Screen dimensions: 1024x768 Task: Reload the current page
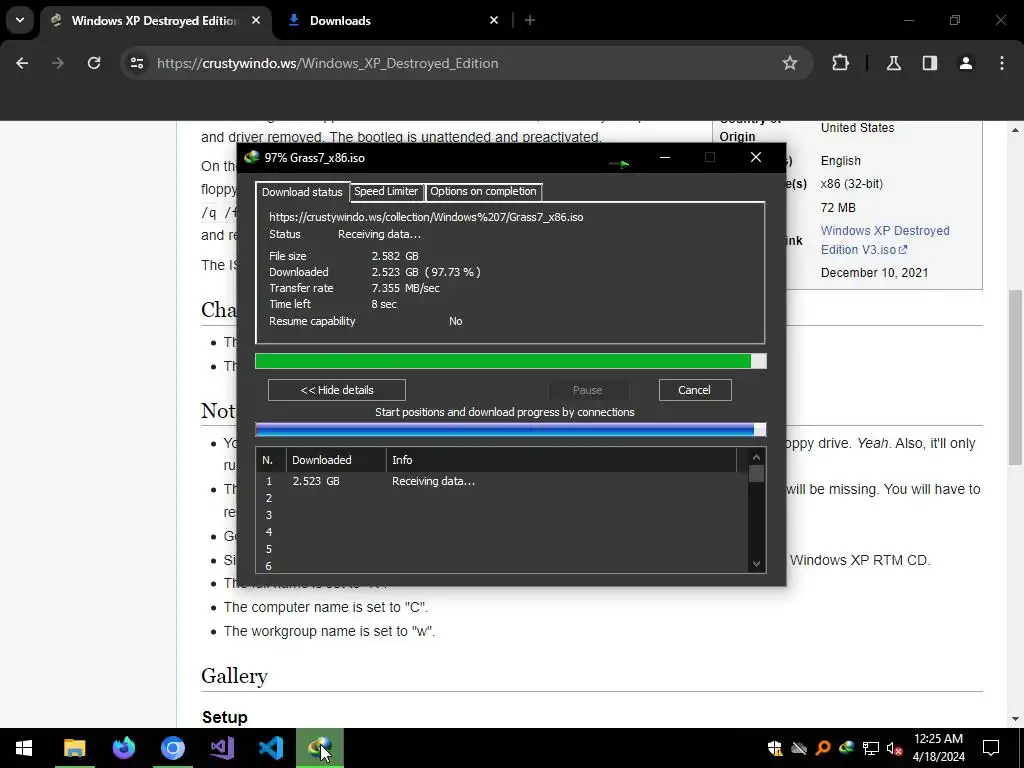(x=94, y=63)
